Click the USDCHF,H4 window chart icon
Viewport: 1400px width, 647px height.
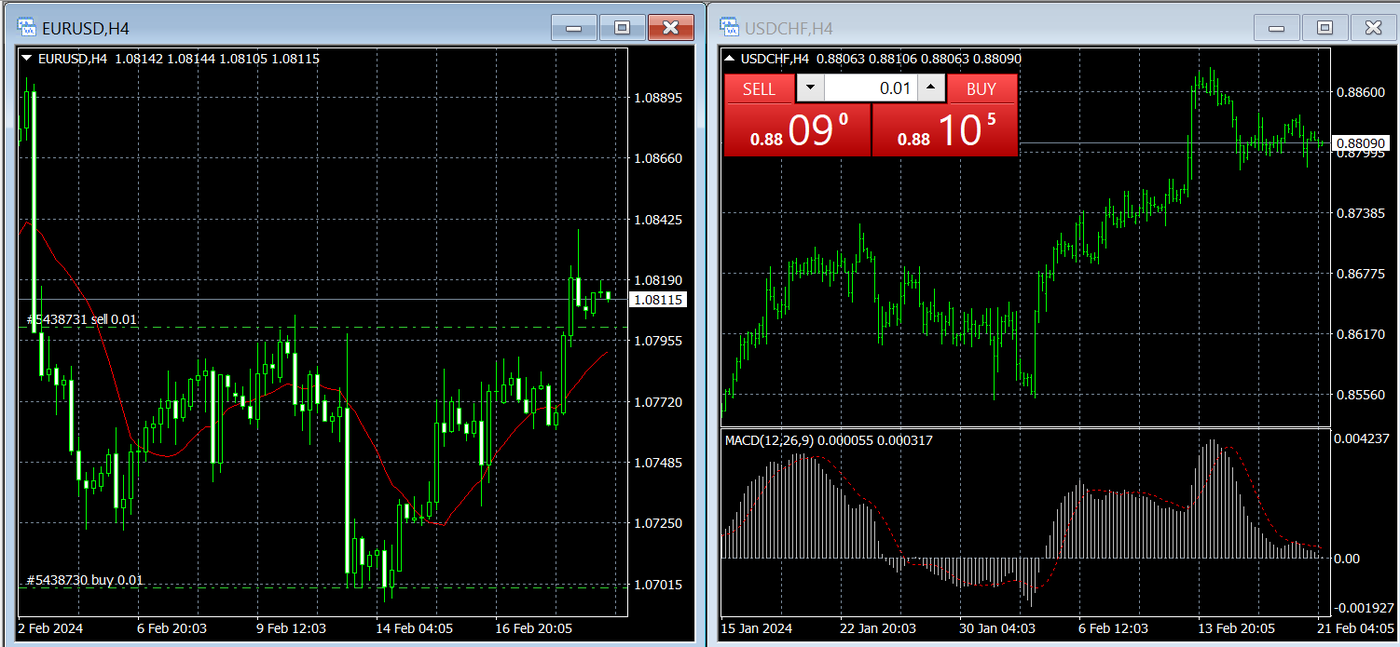tap(728, 28)
